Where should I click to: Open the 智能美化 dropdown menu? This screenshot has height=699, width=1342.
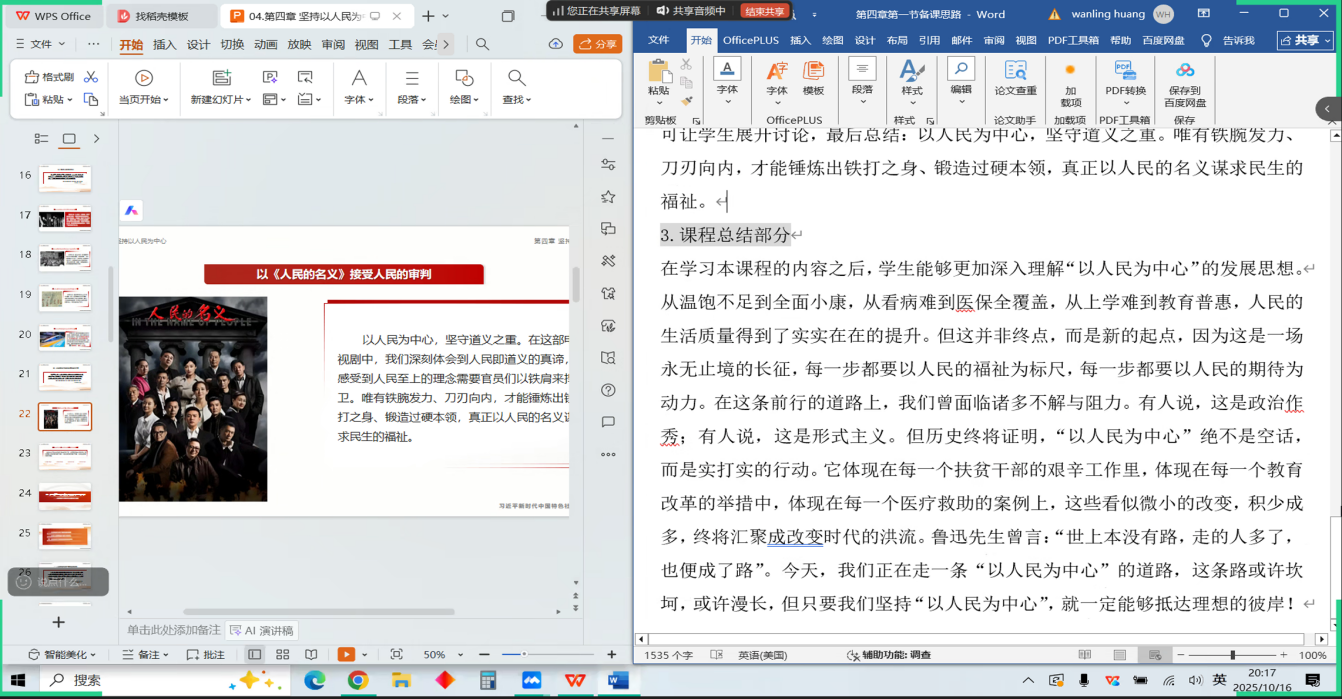coord(62,654)
